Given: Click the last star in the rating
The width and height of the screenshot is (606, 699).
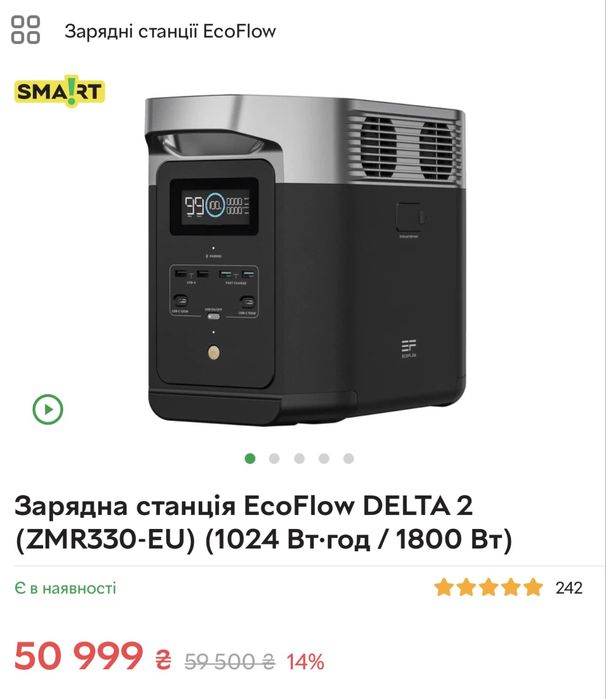Looking at the screenshot, I should tap(533, 588).
